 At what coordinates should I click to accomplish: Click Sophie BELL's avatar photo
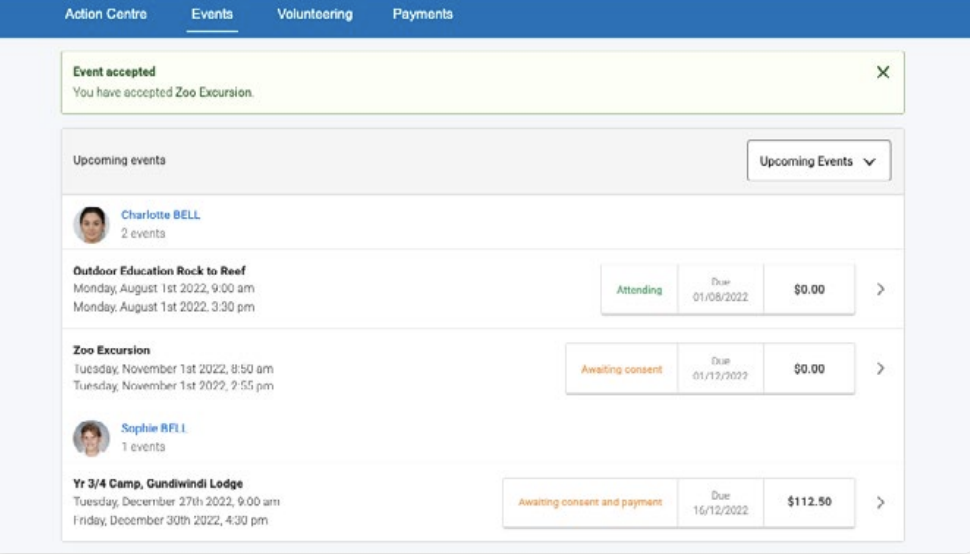(x=91, y=438)
